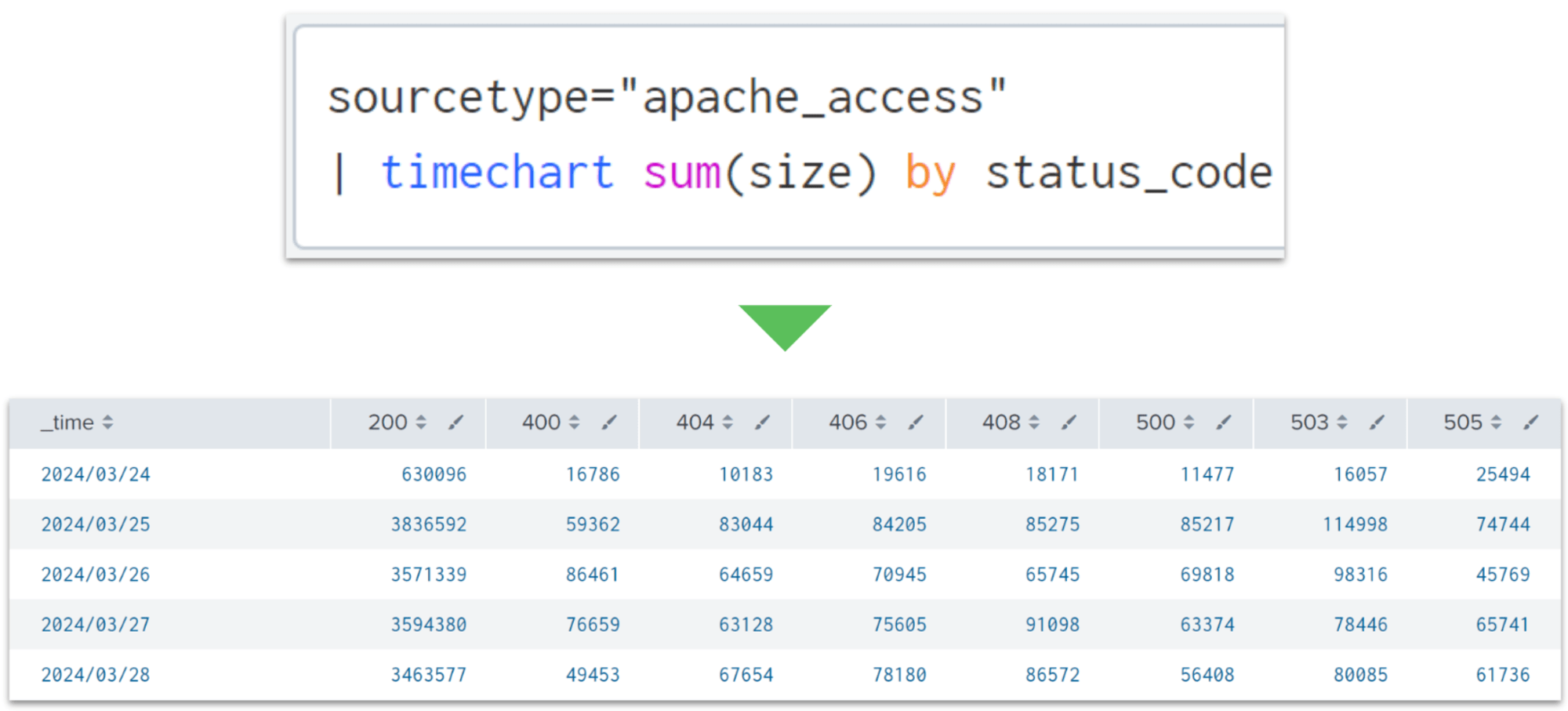Click the value 61736
The height and width of the screenshot is (711, 1568).
pos(1503,675)
